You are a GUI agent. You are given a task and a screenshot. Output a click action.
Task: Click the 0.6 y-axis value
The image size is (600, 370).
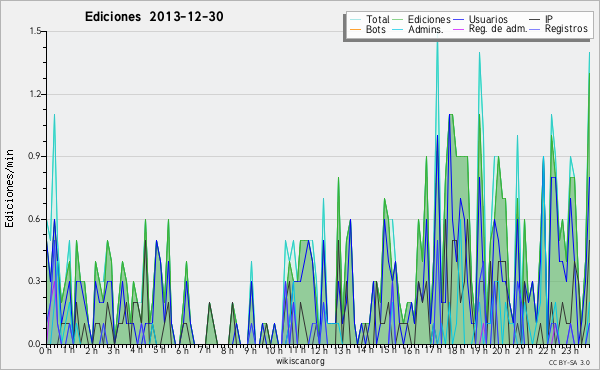[x=35, y=219]
